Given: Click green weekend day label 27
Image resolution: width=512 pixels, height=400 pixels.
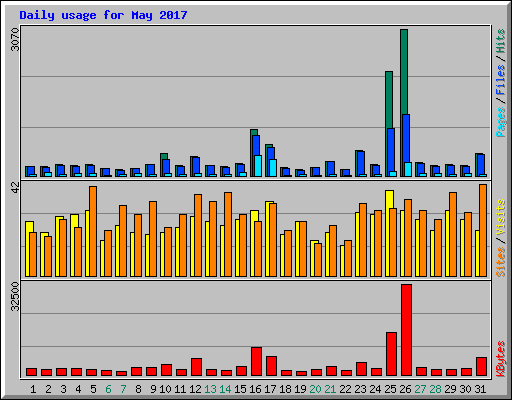Looking at the screenshot, I should pos(420,389).
